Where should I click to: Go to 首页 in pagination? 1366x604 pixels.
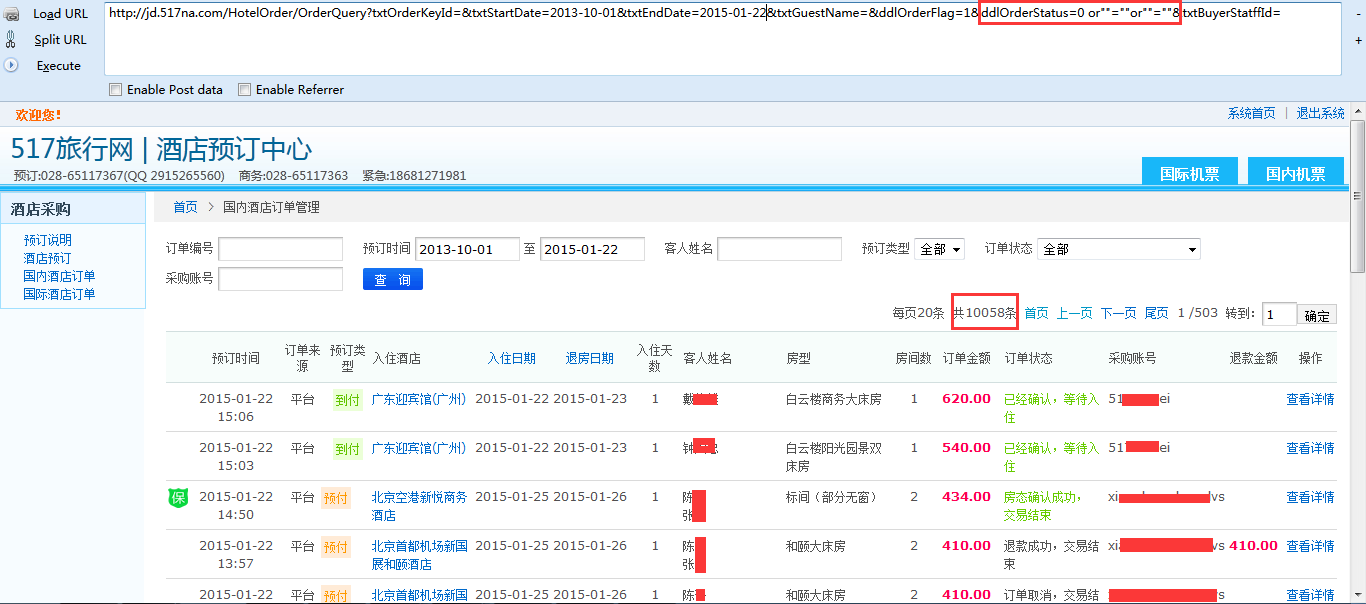click(1037, 313)
